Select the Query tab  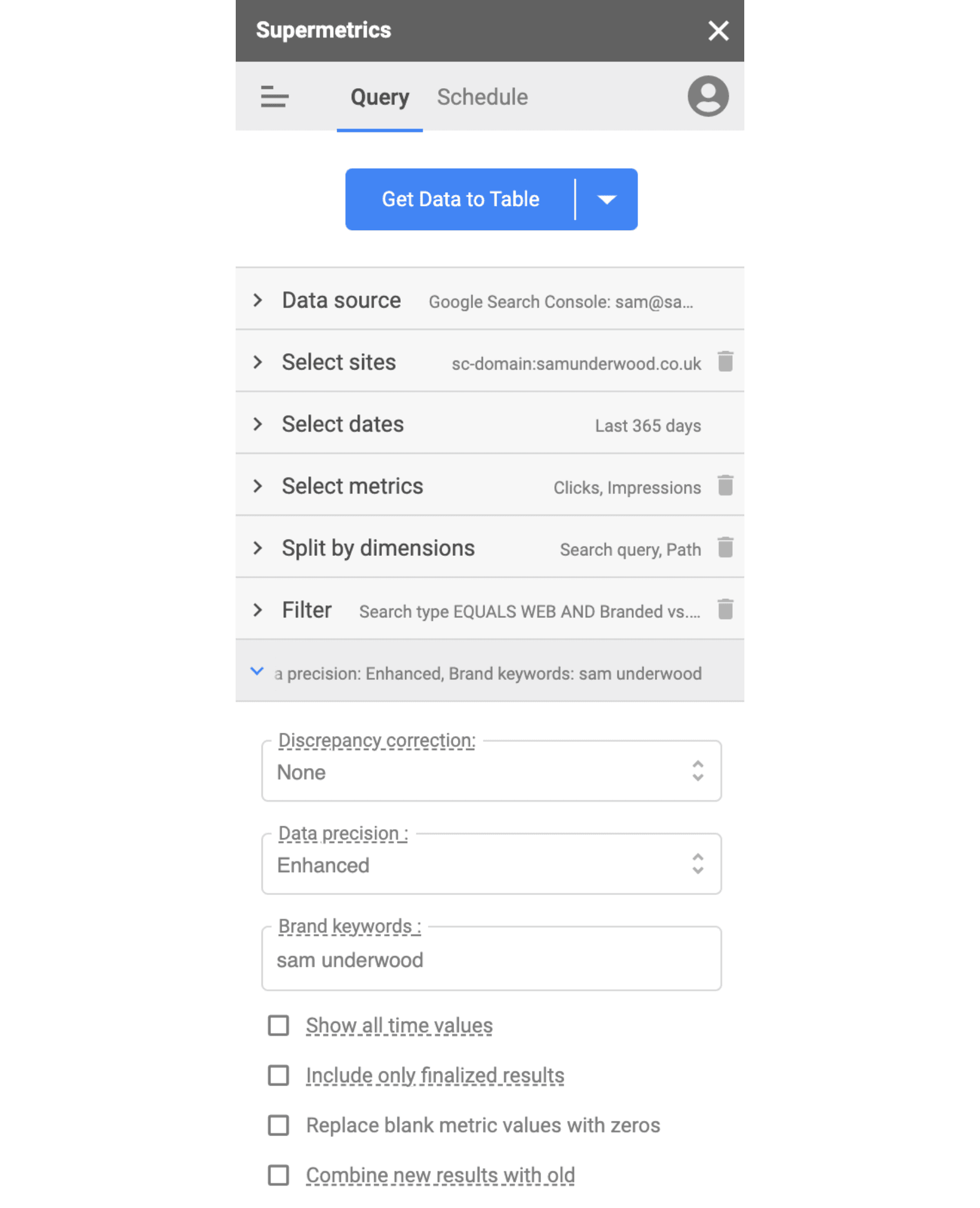coord(380,97)
